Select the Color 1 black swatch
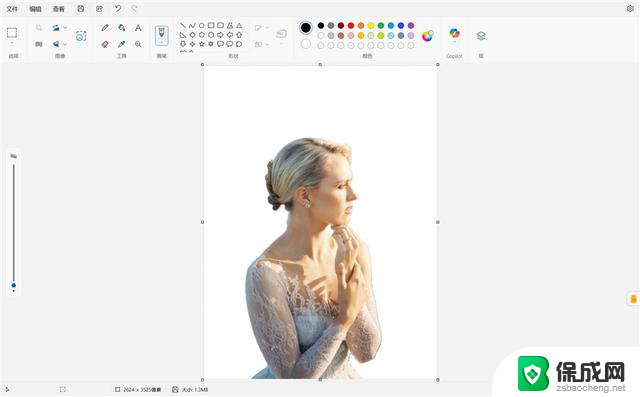Viewport: 640px width, 397px height. coord(305,27)
